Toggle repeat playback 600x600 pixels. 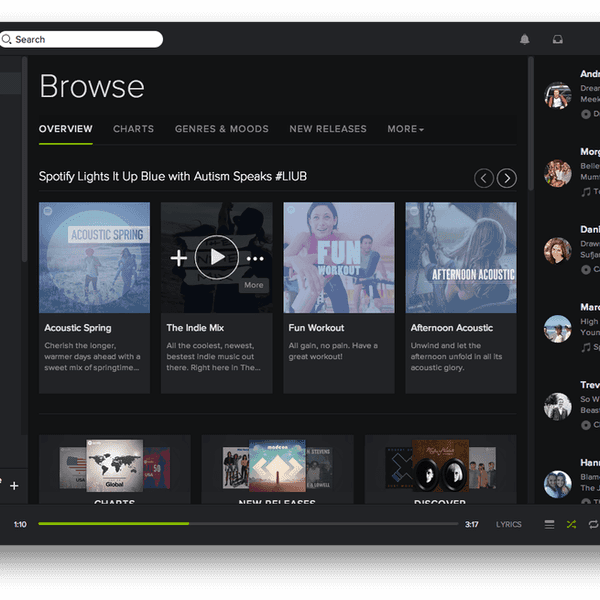pyautogui.click(x=593, y=524)
